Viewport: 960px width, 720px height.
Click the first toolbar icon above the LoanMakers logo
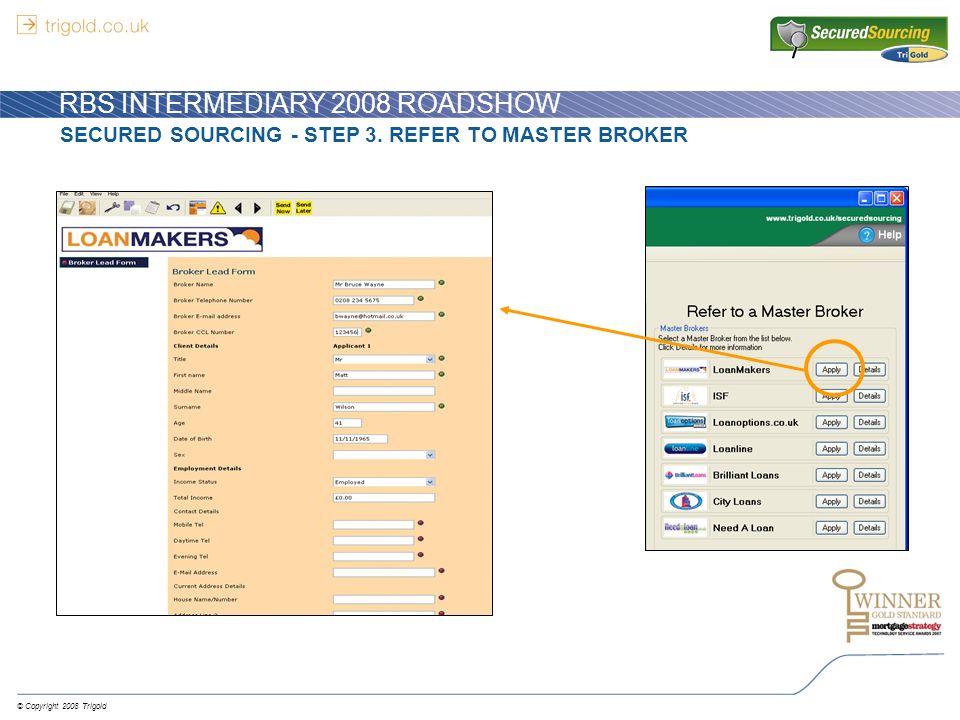click(67, 208)
